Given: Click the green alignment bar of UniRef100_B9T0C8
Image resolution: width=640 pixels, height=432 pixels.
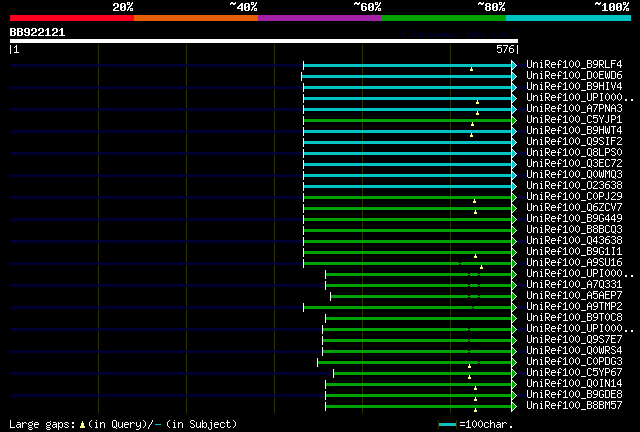Looking at the screenshot, I should [418, 319].
